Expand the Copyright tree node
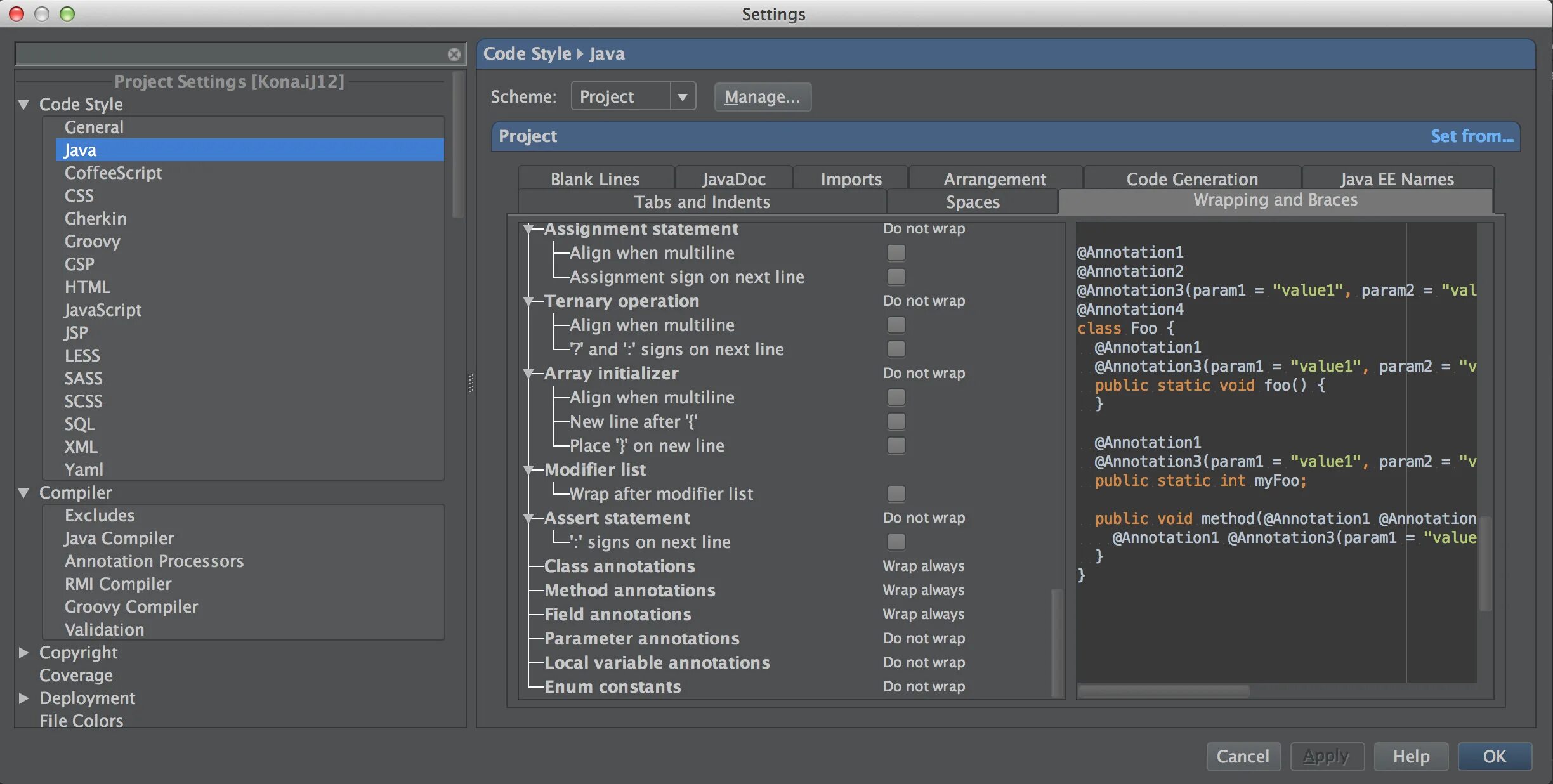This screenshot has height=784, width=1553. tap(24, 653)
